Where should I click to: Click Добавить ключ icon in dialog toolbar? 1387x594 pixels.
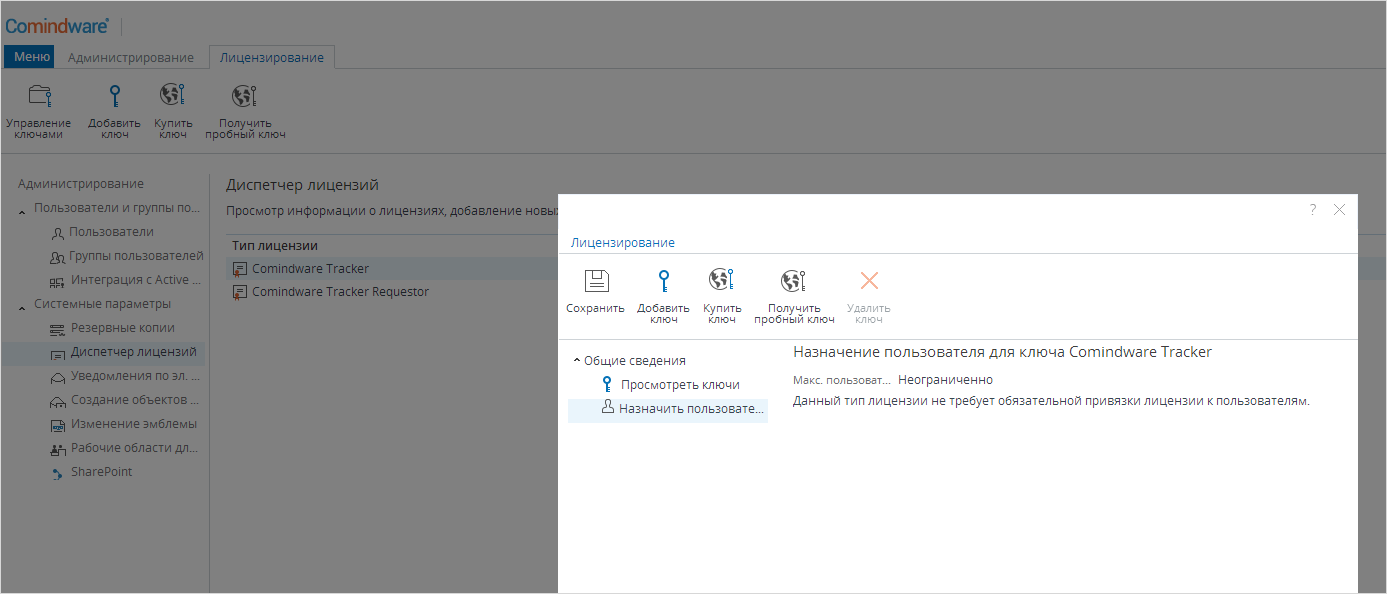664,281
